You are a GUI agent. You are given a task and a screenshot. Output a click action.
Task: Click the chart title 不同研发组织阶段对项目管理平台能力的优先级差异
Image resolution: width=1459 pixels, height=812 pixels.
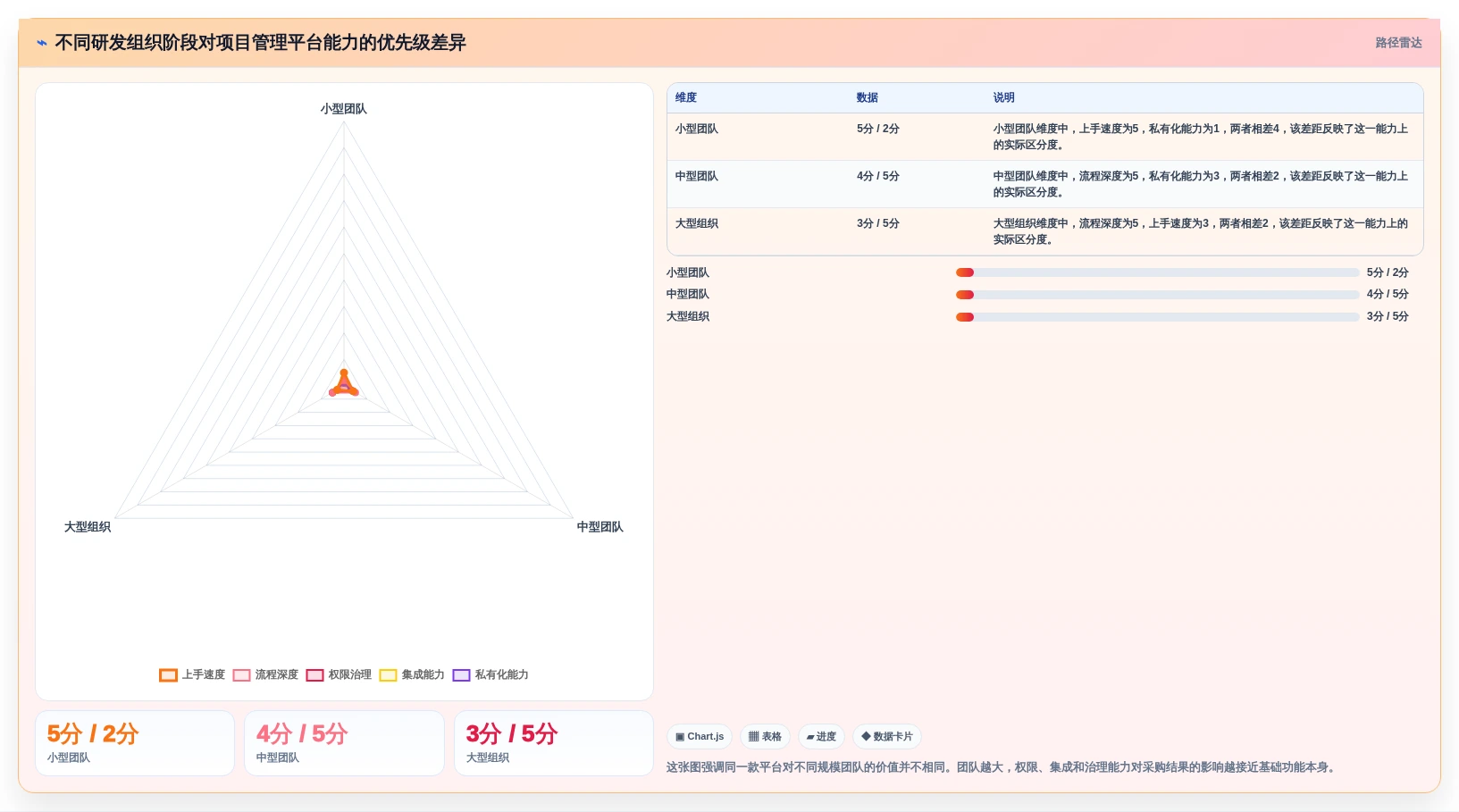click(261, 43)
